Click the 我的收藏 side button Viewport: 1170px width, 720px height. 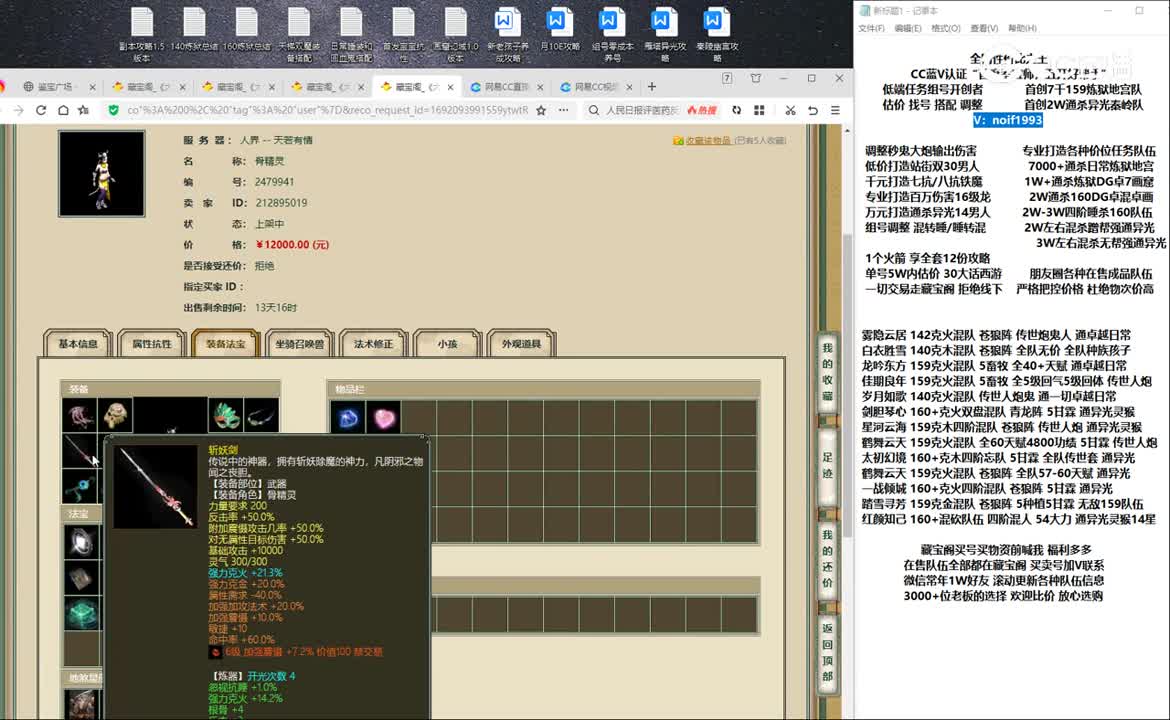click(x=827, y=372)
